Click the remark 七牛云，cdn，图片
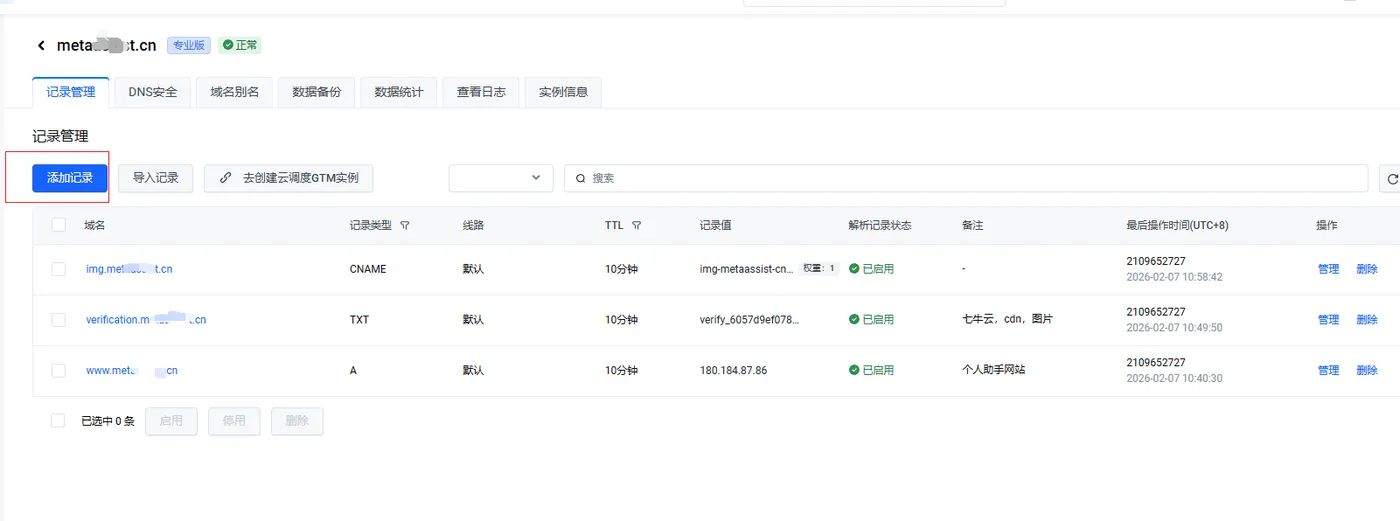1400x521 pixels. [1007, 320]
